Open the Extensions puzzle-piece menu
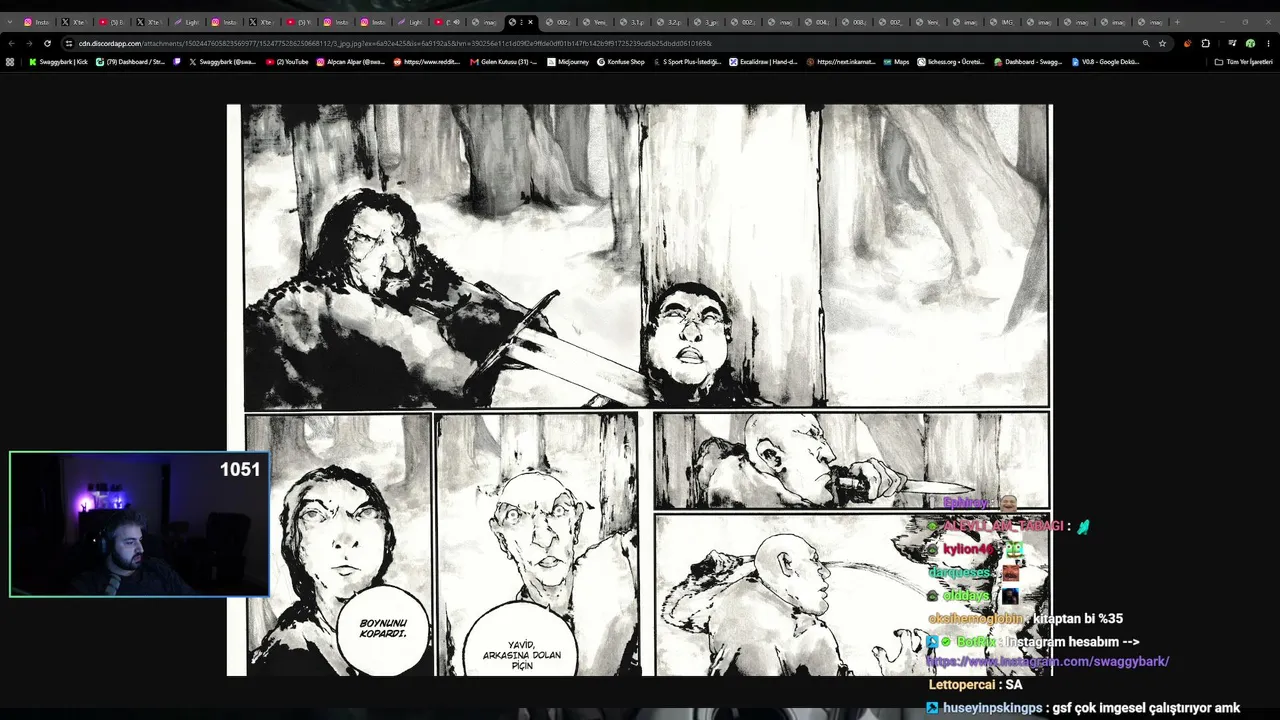1280x720 pixels. click(x=1205, y=44)
